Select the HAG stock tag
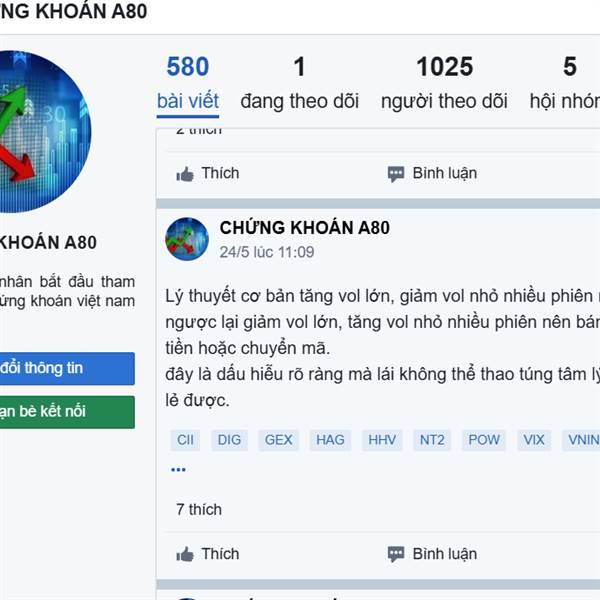The image size is (600, 600). point(330,440)
